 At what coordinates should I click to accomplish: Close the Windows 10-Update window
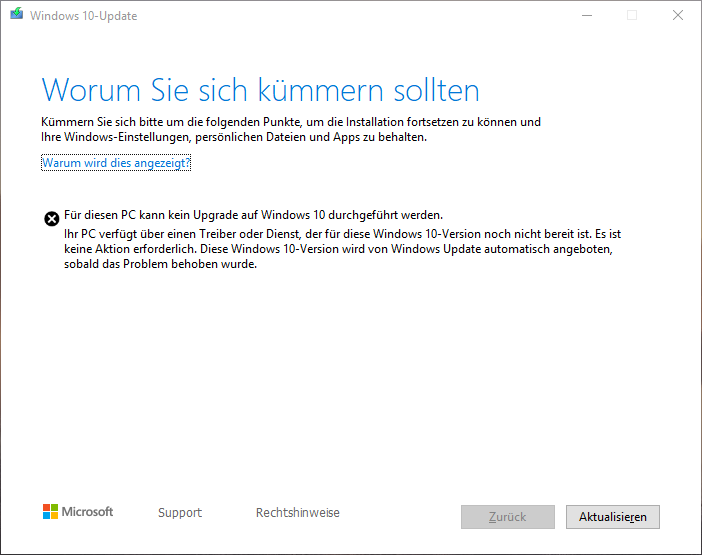pos(678,15)
